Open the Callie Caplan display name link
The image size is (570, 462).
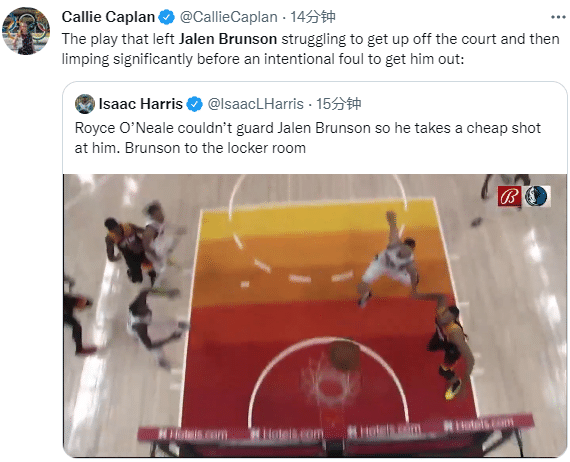pos(108,17)
